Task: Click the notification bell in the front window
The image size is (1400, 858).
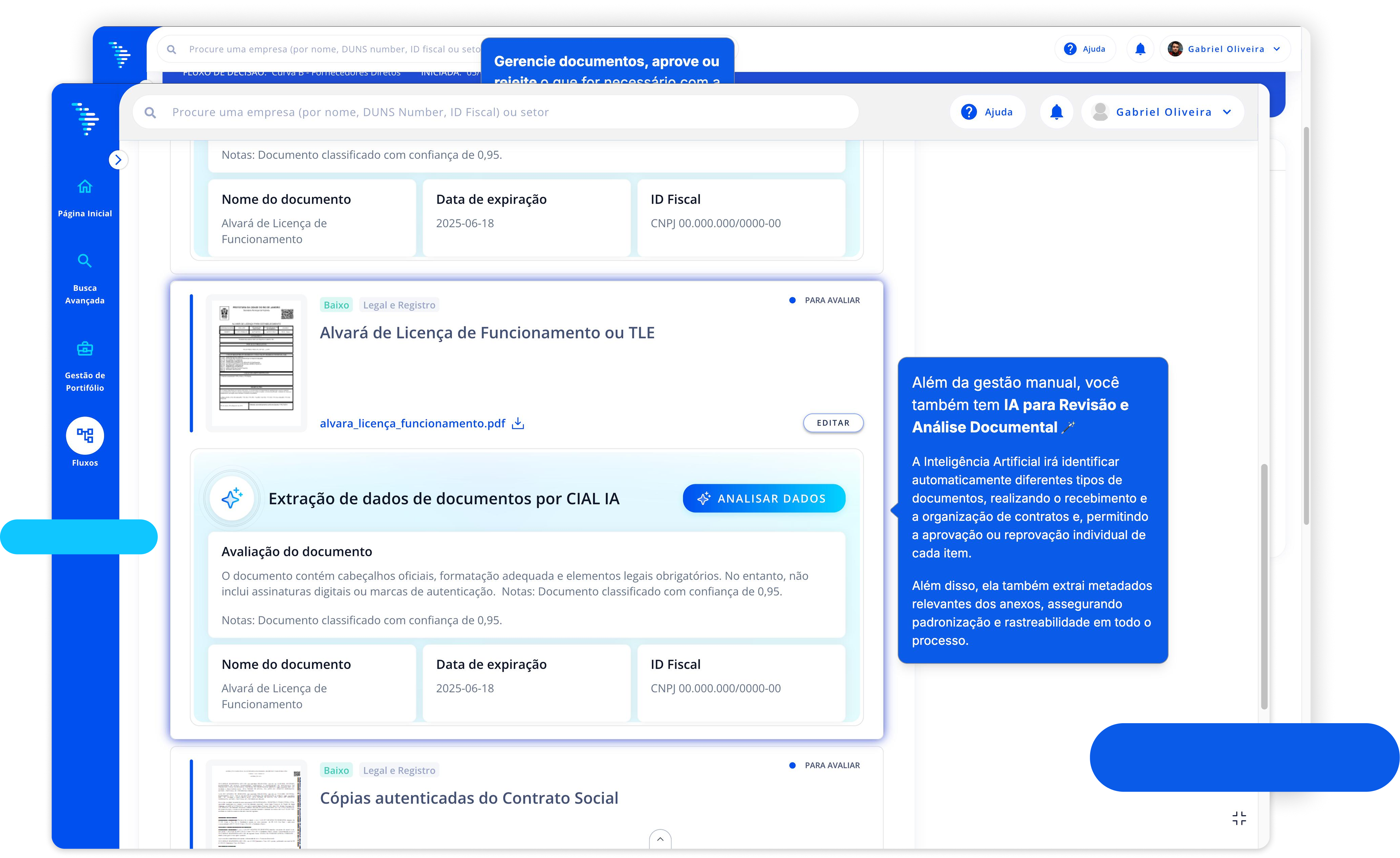Action: pos(1056,112)
